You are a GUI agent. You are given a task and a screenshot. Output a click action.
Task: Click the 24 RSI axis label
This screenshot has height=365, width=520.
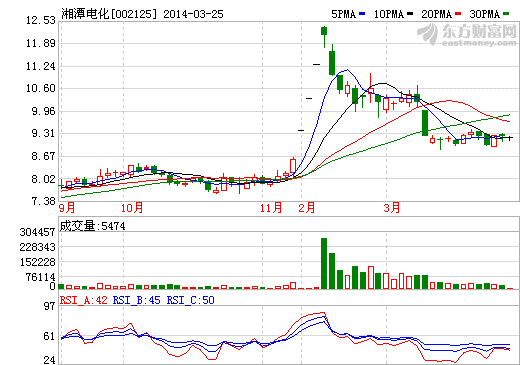[49, 360]
